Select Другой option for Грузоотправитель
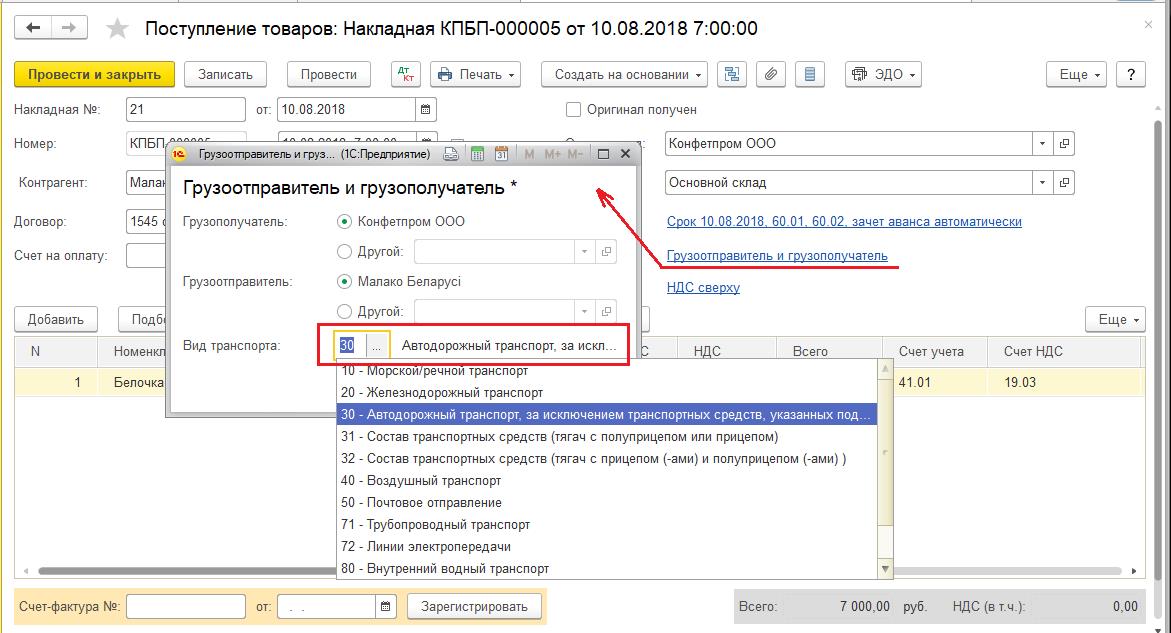Image resolution: width=1171 pixels, height=633 pixels. pyautogui.click(x=344, y=311)
